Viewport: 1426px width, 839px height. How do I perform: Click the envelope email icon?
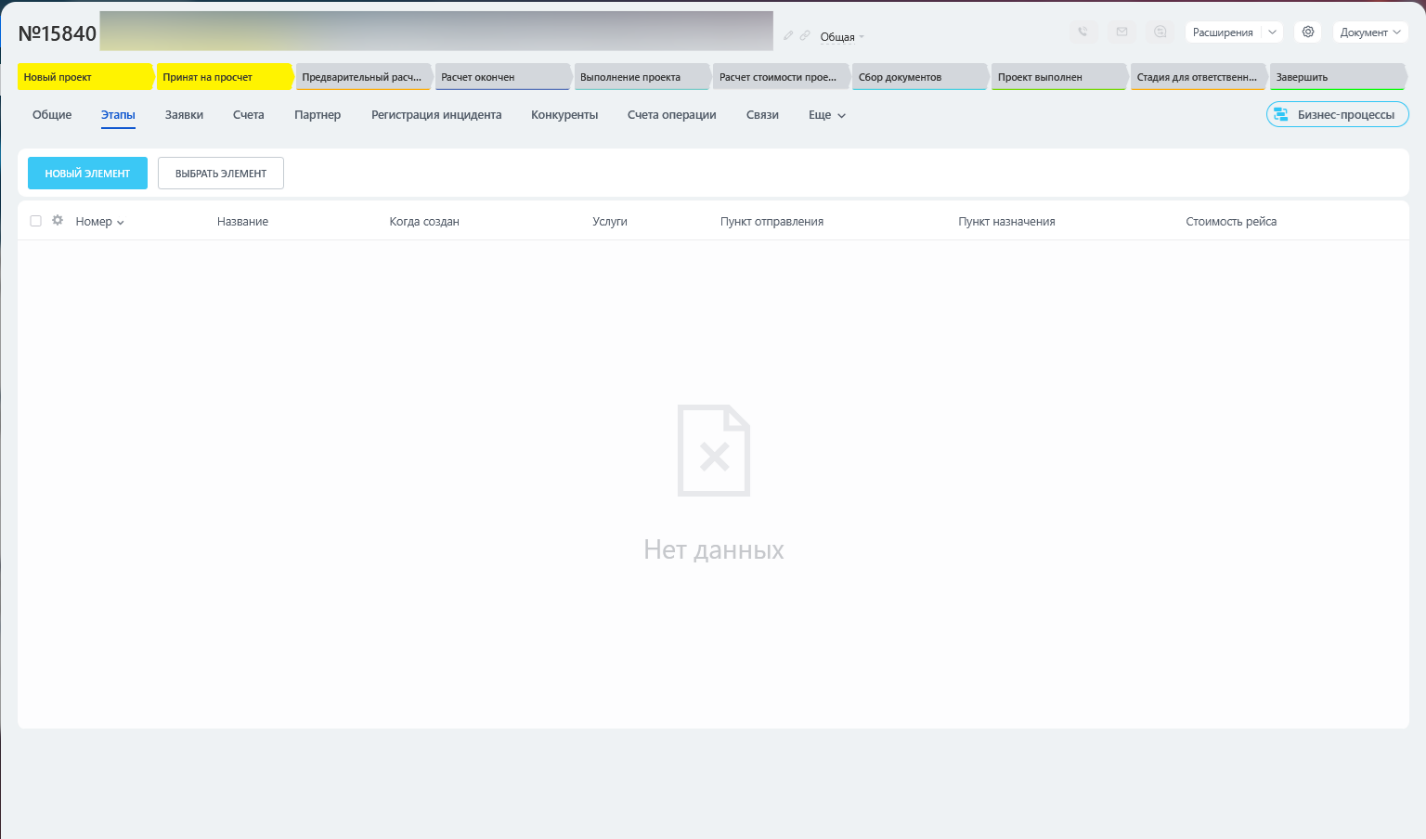pos(1122,32)
